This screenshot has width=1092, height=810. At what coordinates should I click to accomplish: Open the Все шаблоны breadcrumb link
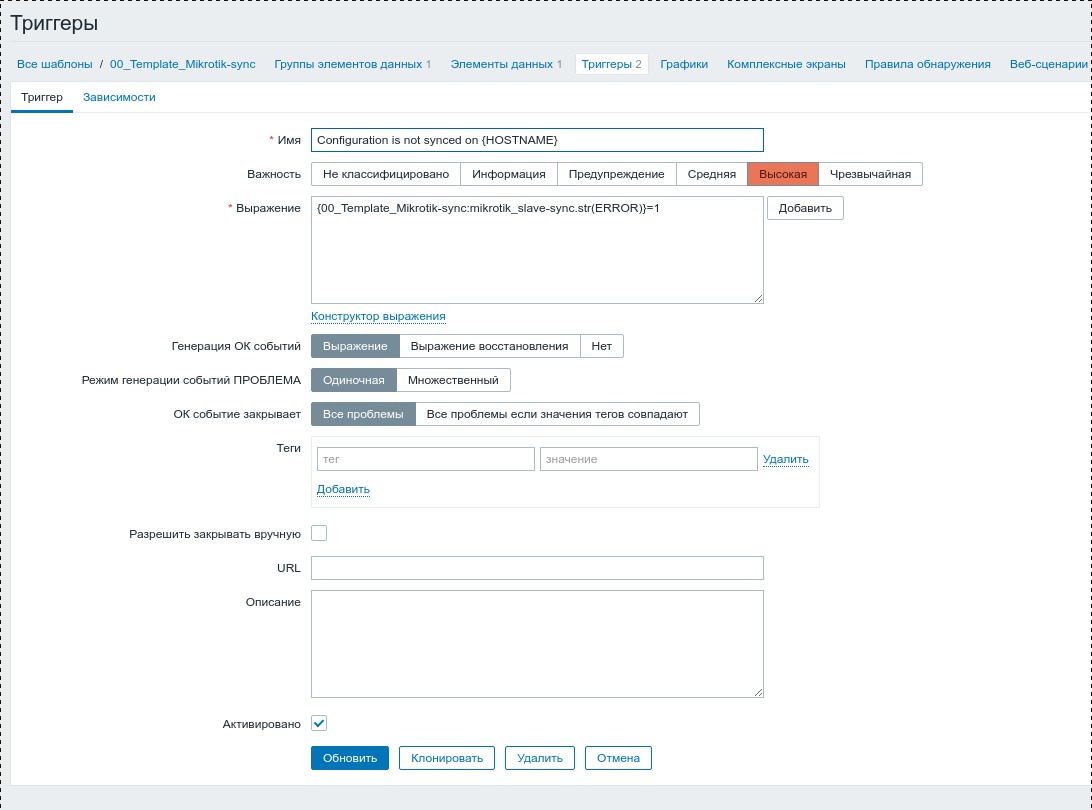tap(54, 64)
